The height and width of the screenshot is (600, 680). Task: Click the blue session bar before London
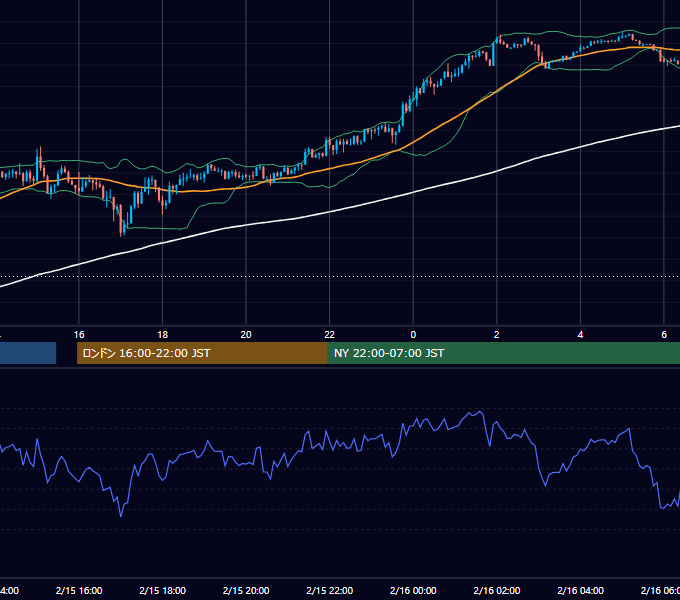tap(28, 353)
